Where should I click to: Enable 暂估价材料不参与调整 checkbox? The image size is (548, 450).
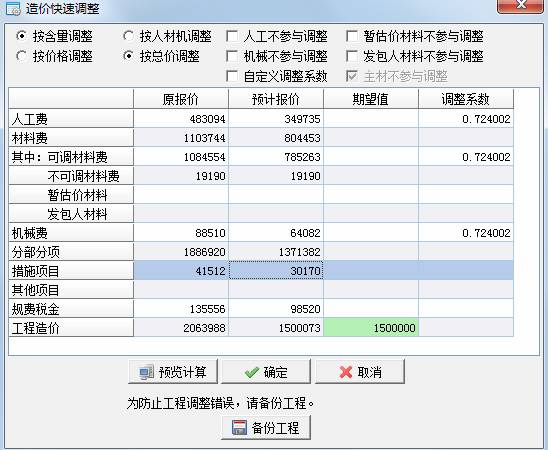point(352,36)
